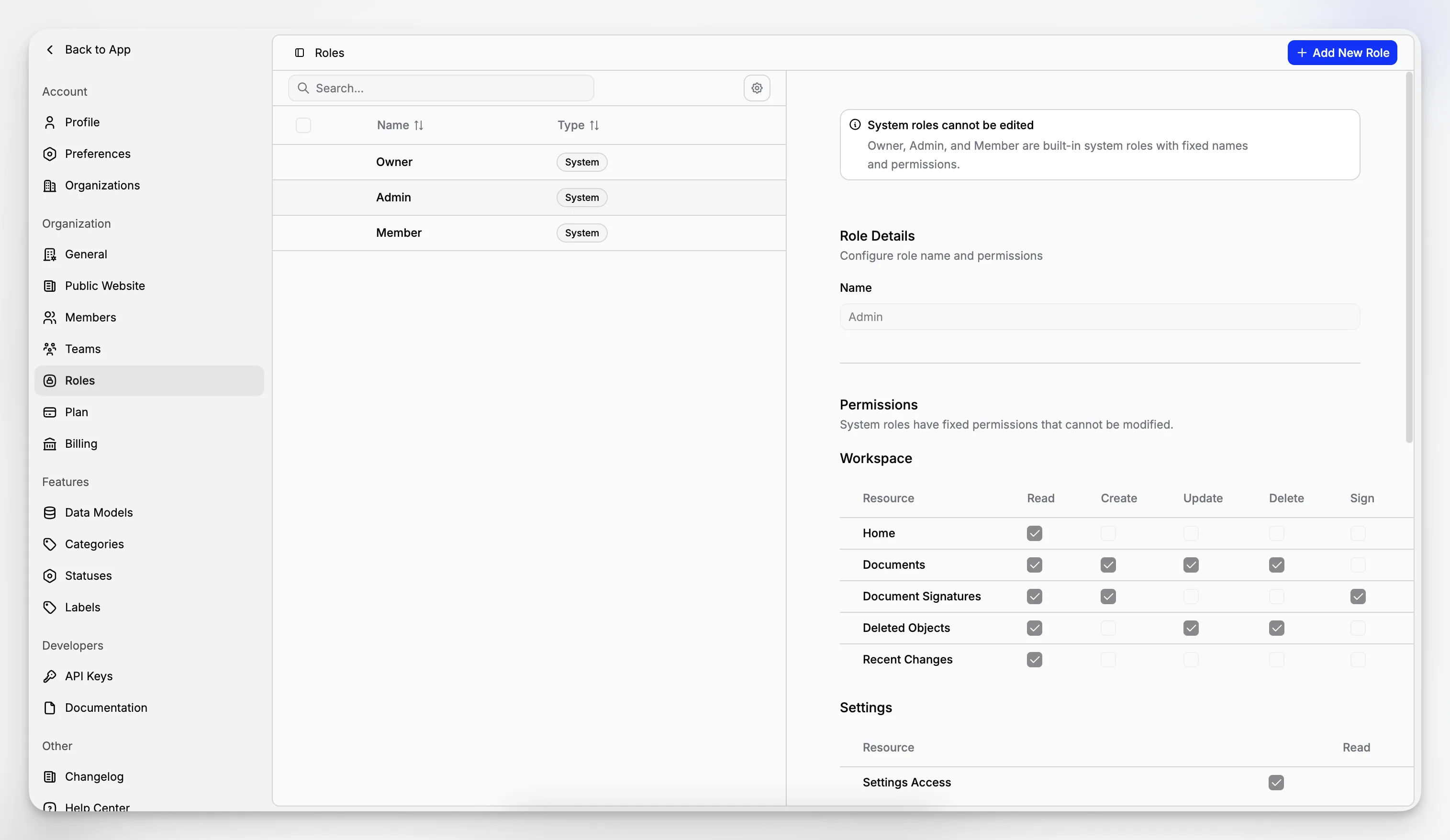Open Profile in the sidebar
The image size is (1450, 840).
point(149,122)
